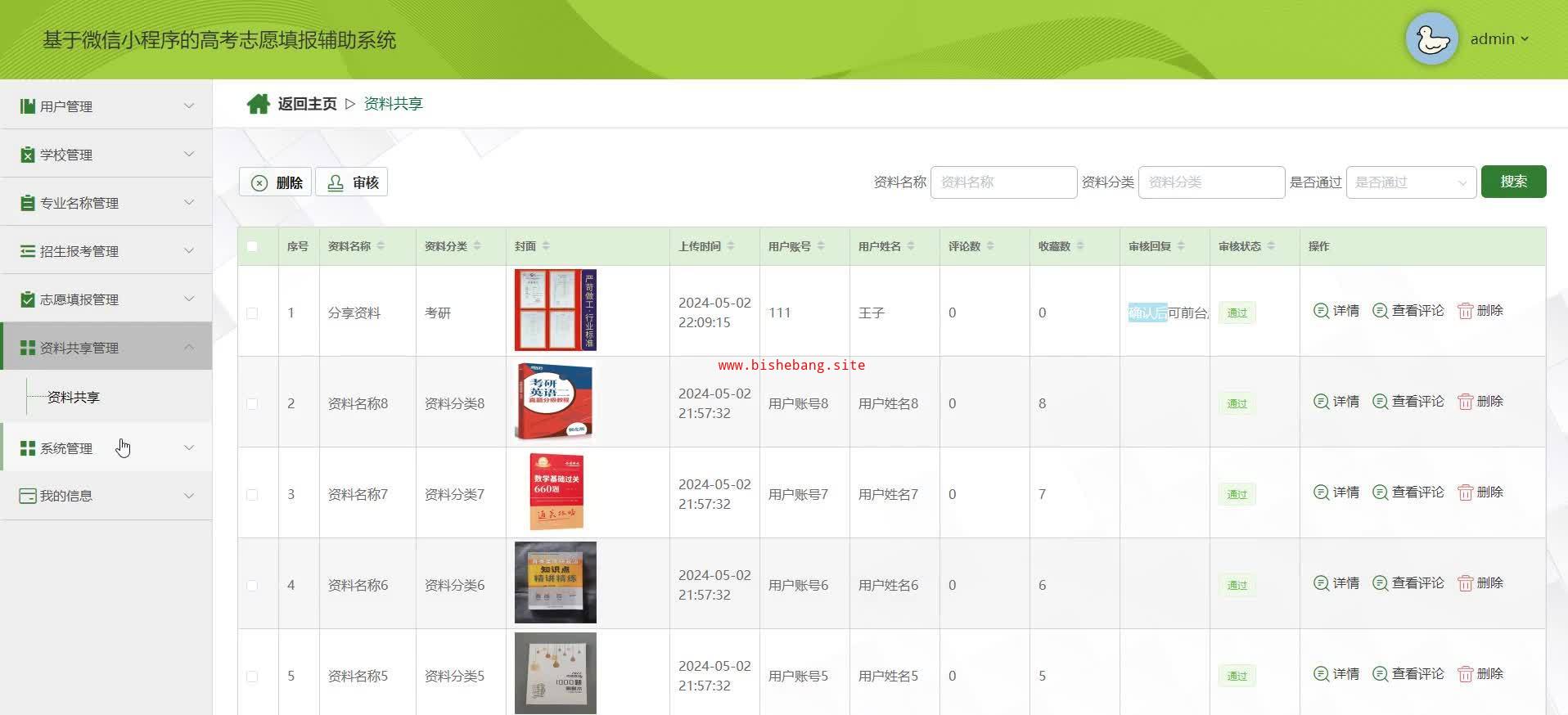Image resolution: width=1568 pixels, height=715 pixels.
Task: Click the 审核 person icon in toolbar
Action: coord(336,182)
